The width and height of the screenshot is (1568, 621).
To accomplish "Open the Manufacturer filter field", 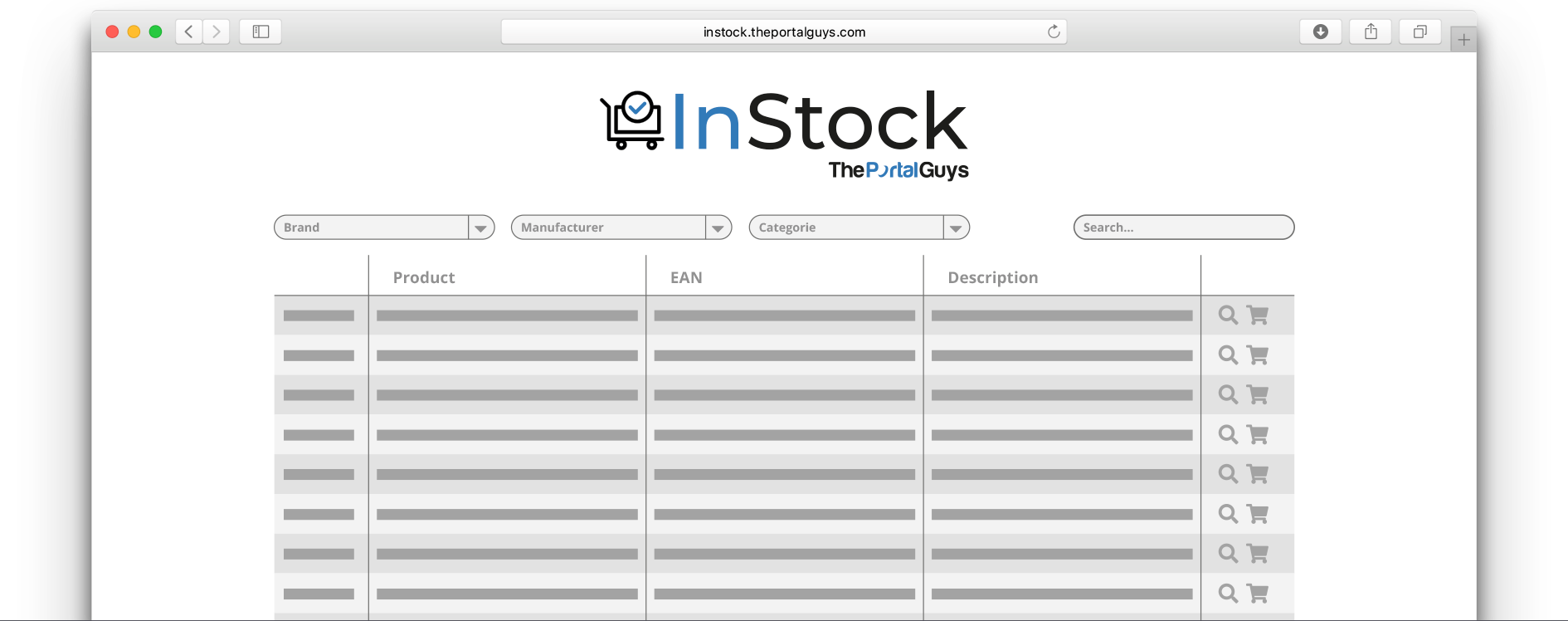I will (621, 227).
